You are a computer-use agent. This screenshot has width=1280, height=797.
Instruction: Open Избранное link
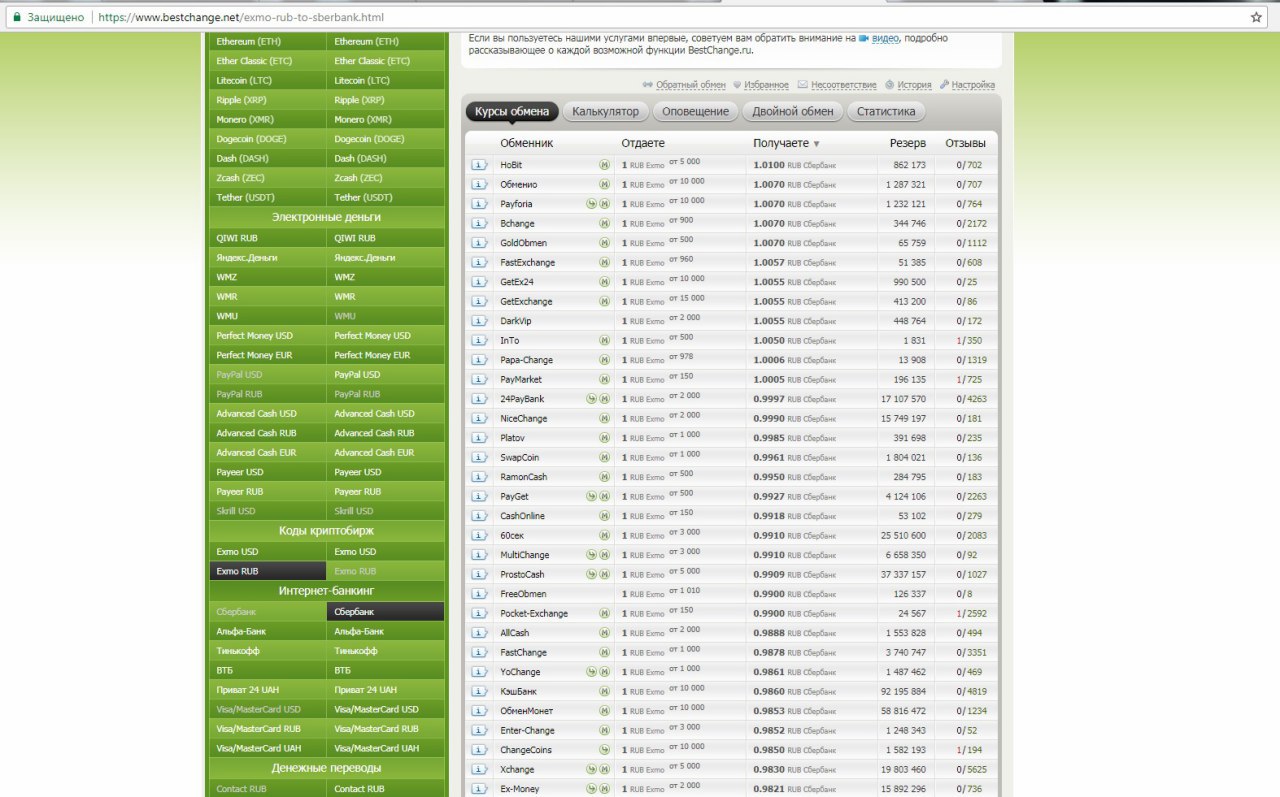(766, 85)
